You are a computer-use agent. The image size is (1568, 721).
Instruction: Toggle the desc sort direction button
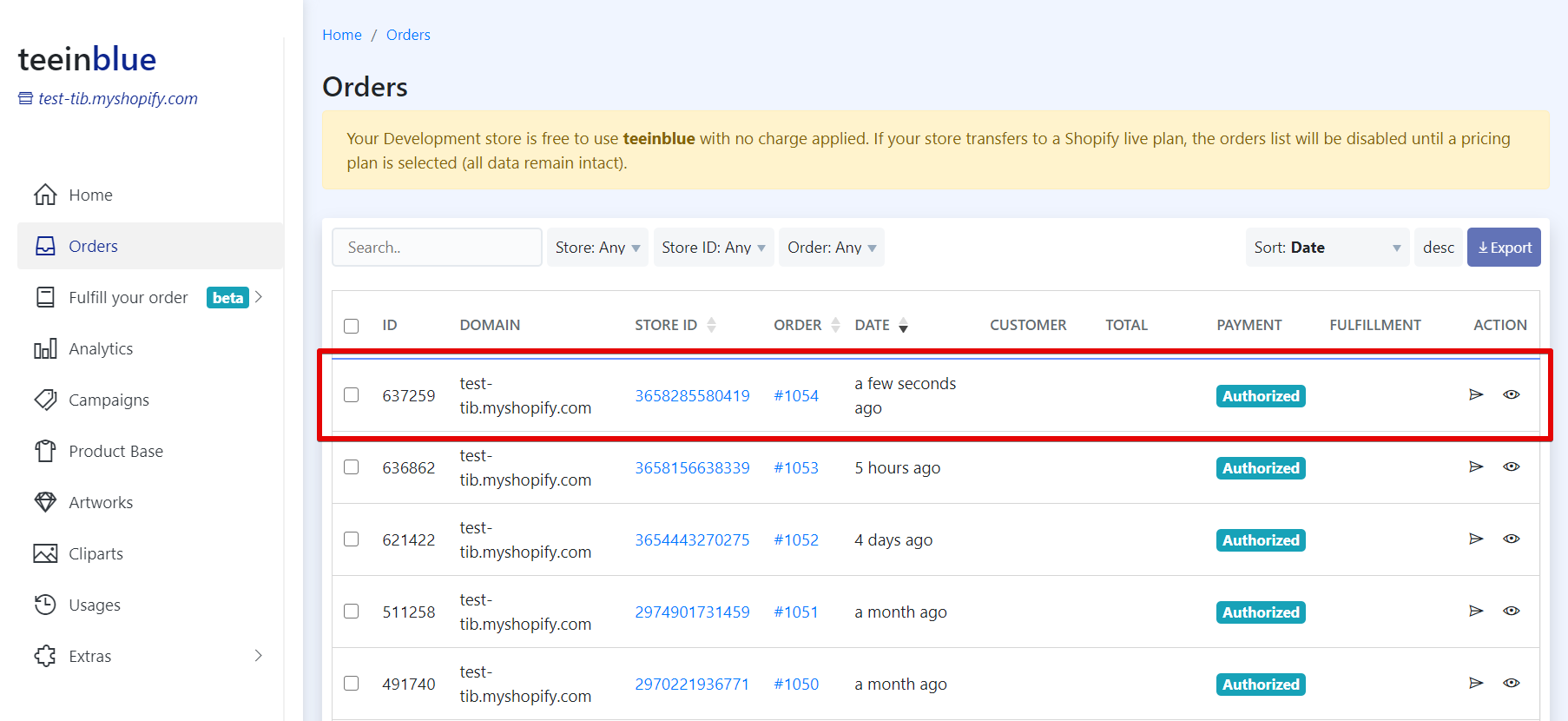coord(1439,248)
